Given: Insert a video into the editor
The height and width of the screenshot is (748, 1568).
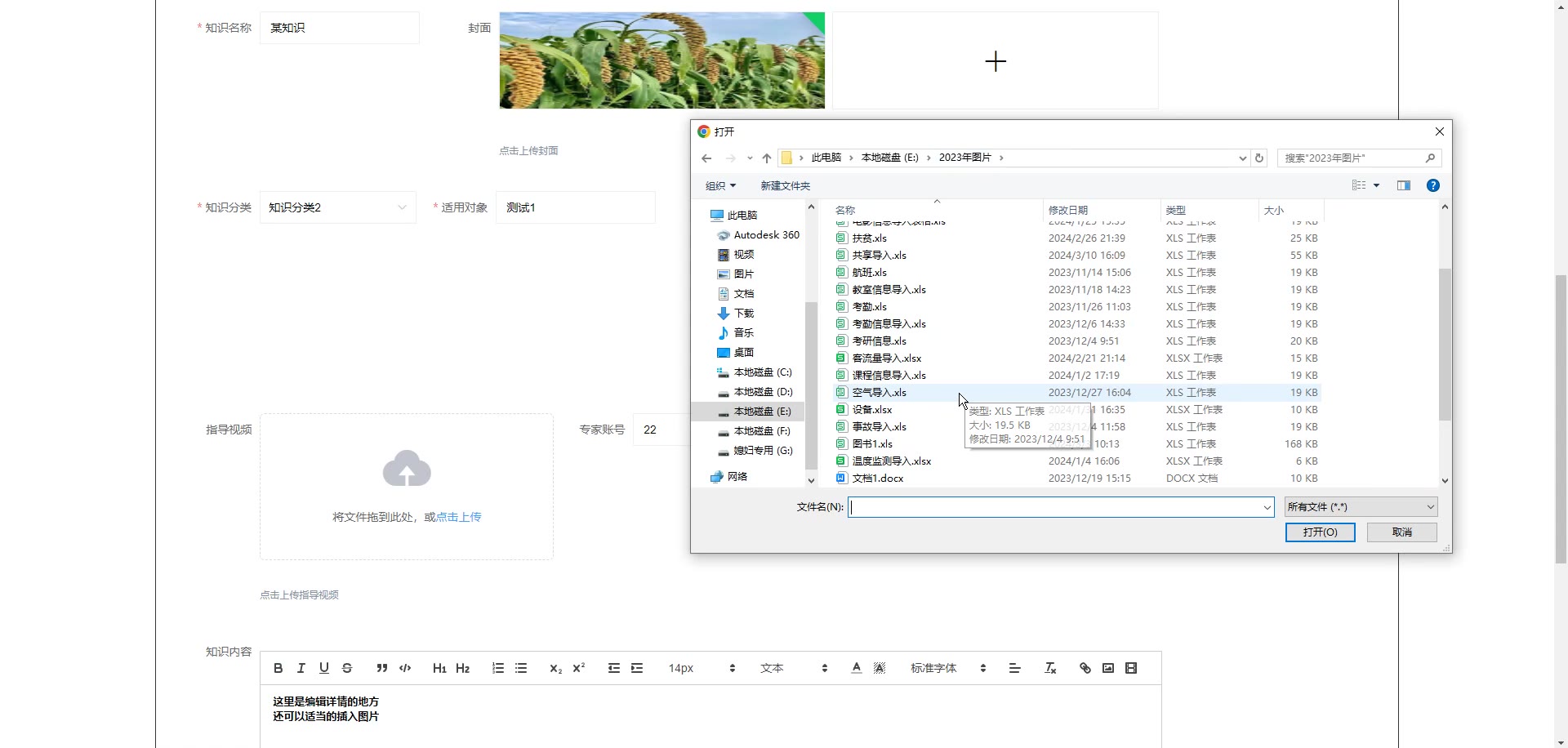Looking at the screenshot, I should click(x=1131, y=668).
